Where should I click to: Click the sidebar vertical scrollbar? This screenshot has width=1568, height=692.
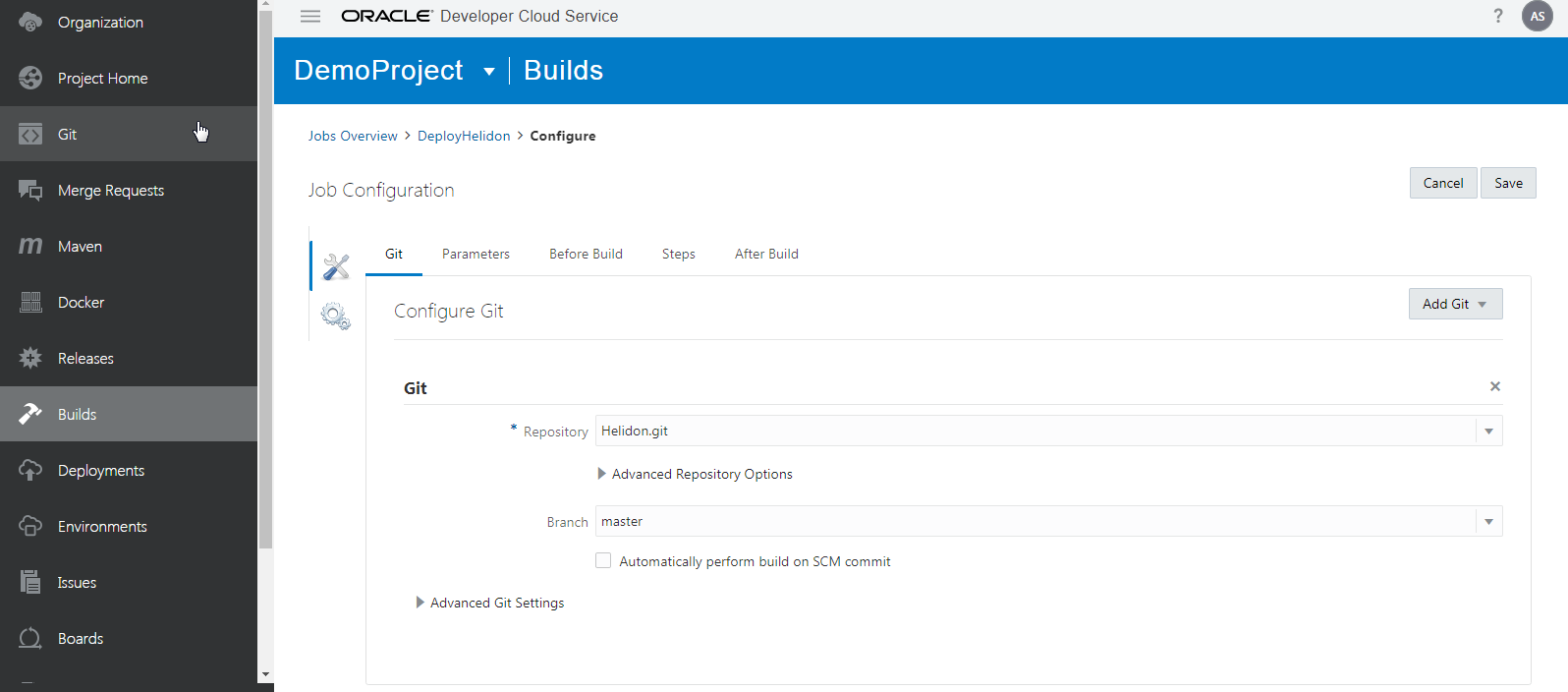tap(265, 295)
